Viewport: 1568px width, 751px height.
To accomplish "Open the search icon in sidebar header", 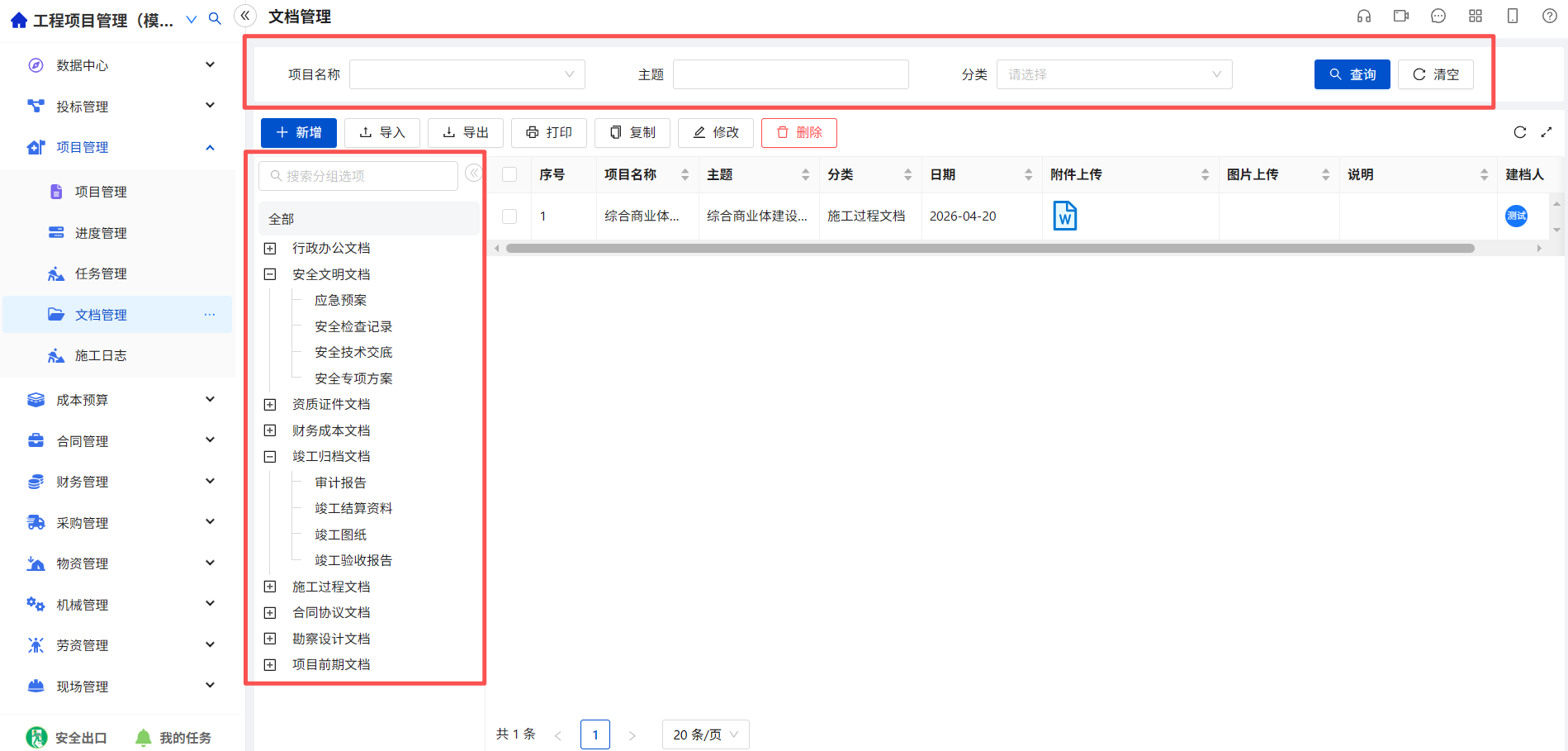I will point(215,19).
